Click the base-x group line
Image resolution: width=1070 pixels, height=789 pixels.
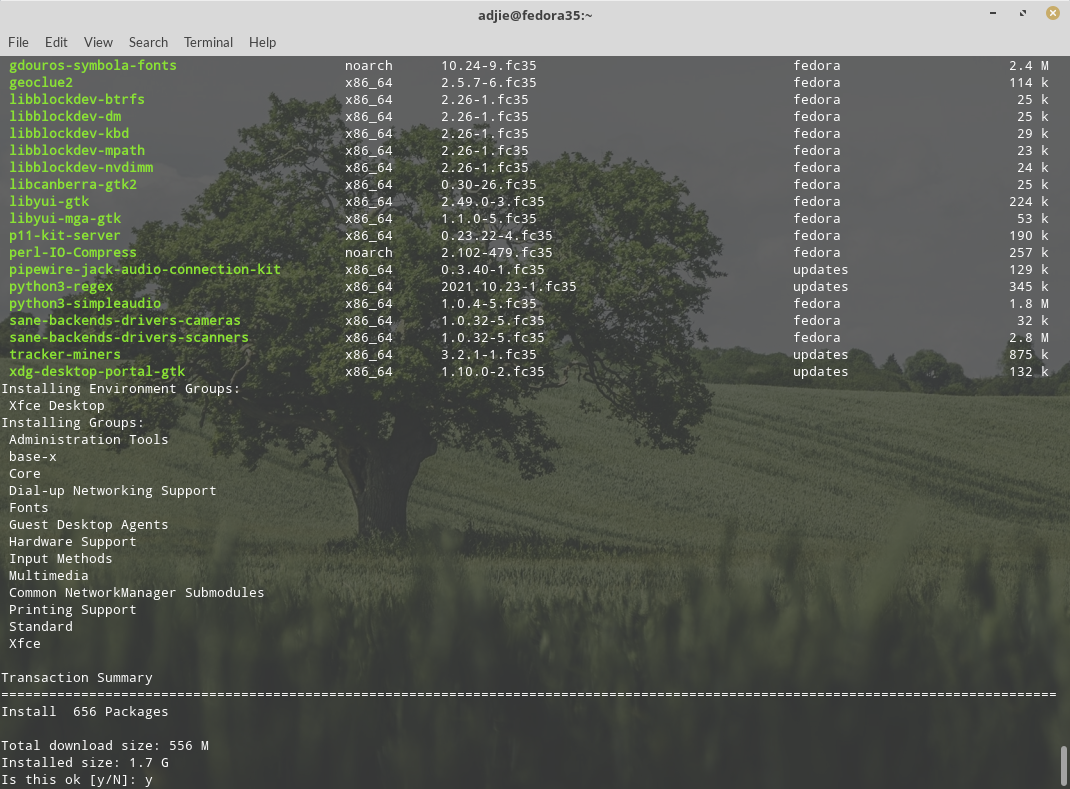tap(33, 457)
